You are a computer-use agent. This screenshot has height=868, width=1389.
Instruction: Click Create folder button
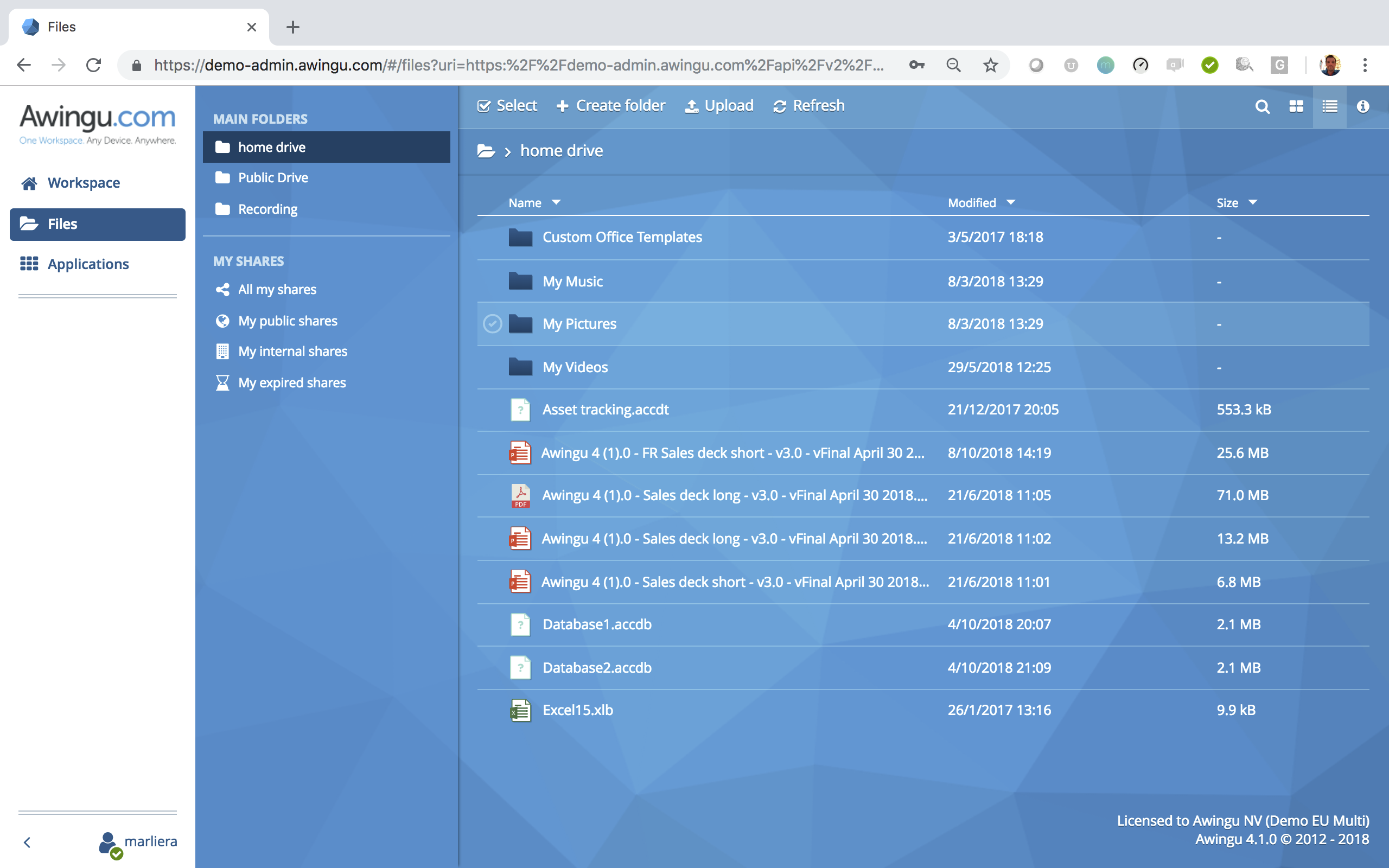point(611,106)
